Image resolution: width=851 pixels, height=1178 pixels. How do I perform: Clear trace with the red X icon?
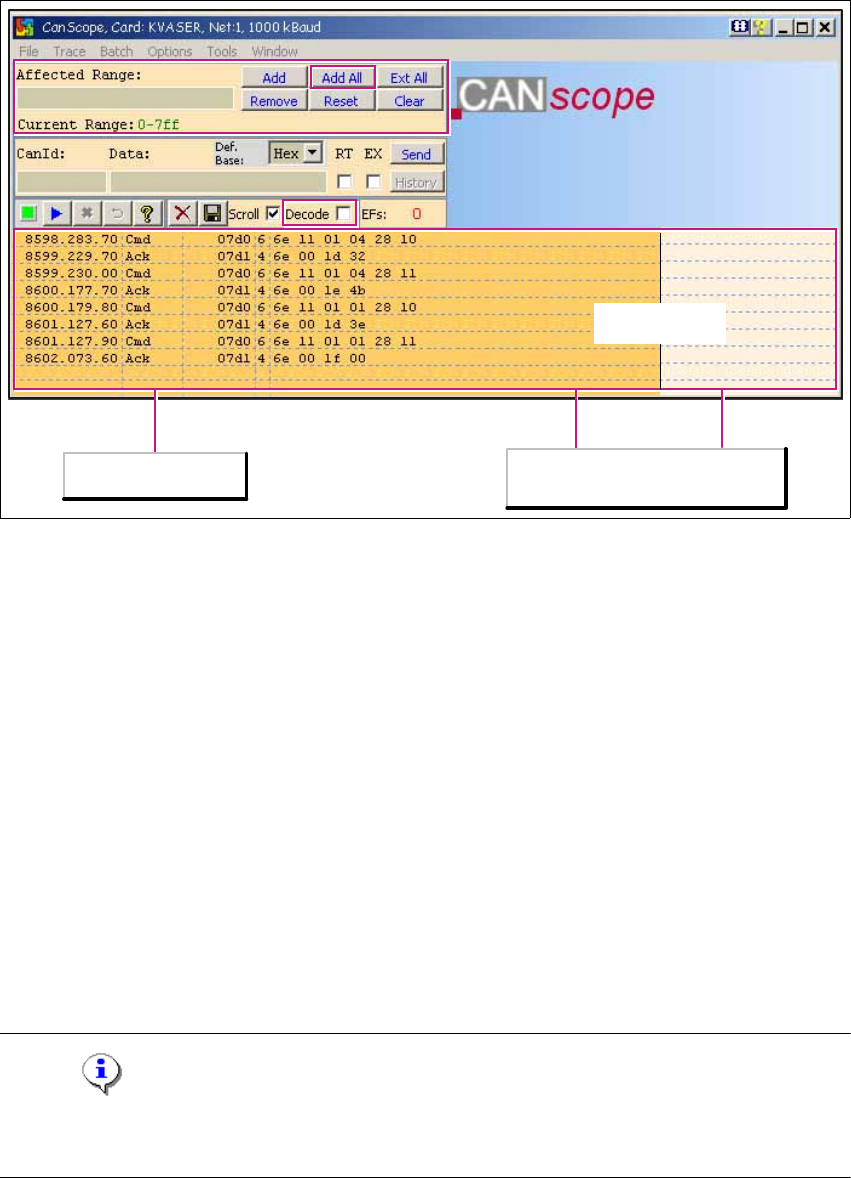(x=182, y=213)
